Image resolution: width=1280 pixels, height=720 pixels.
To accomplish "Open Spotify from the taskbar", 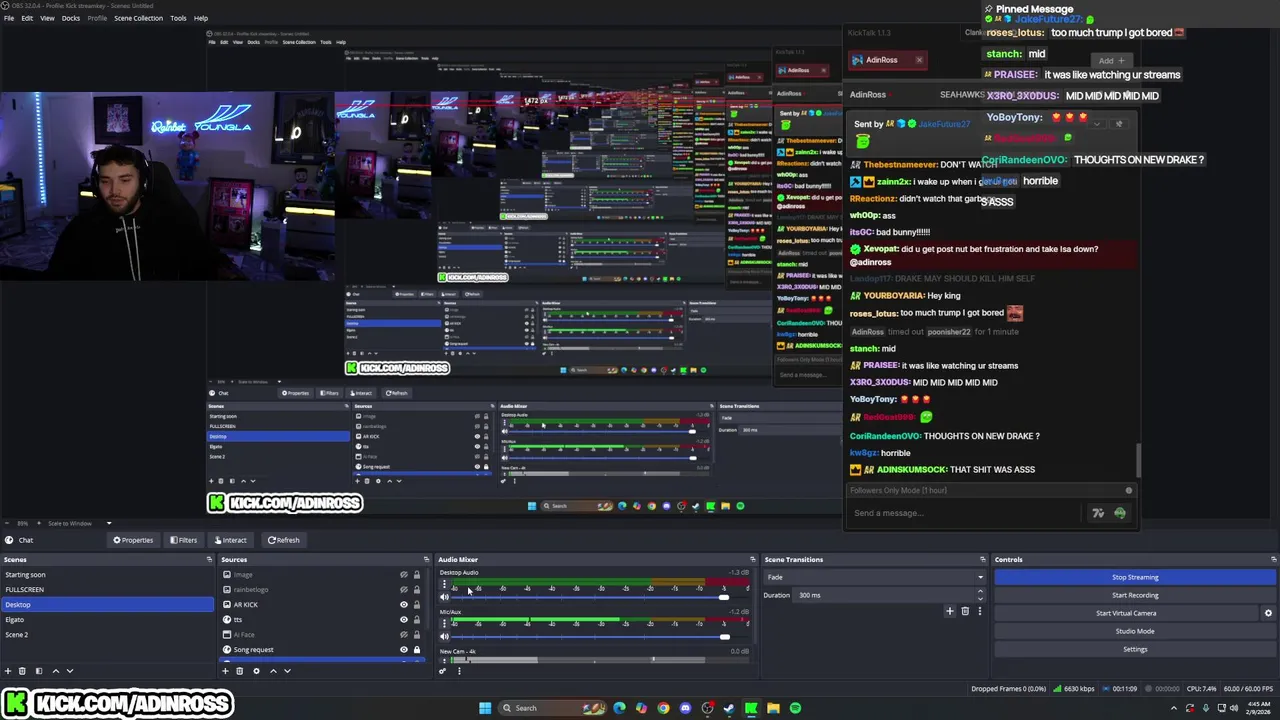I will pyautogui.click(x=795, y=708).
